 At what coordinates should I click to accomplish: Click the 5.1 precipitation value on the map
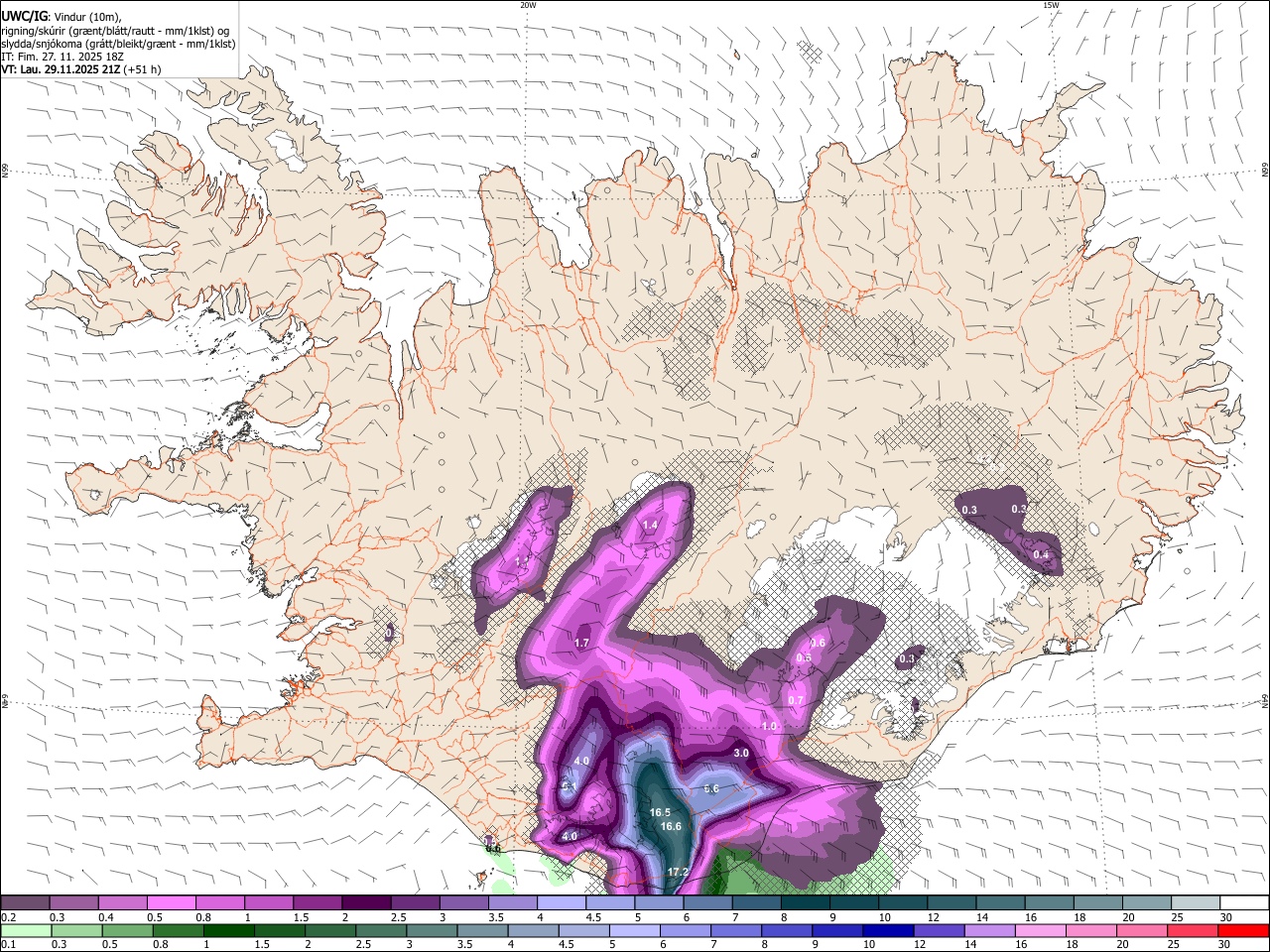[570, 786]
